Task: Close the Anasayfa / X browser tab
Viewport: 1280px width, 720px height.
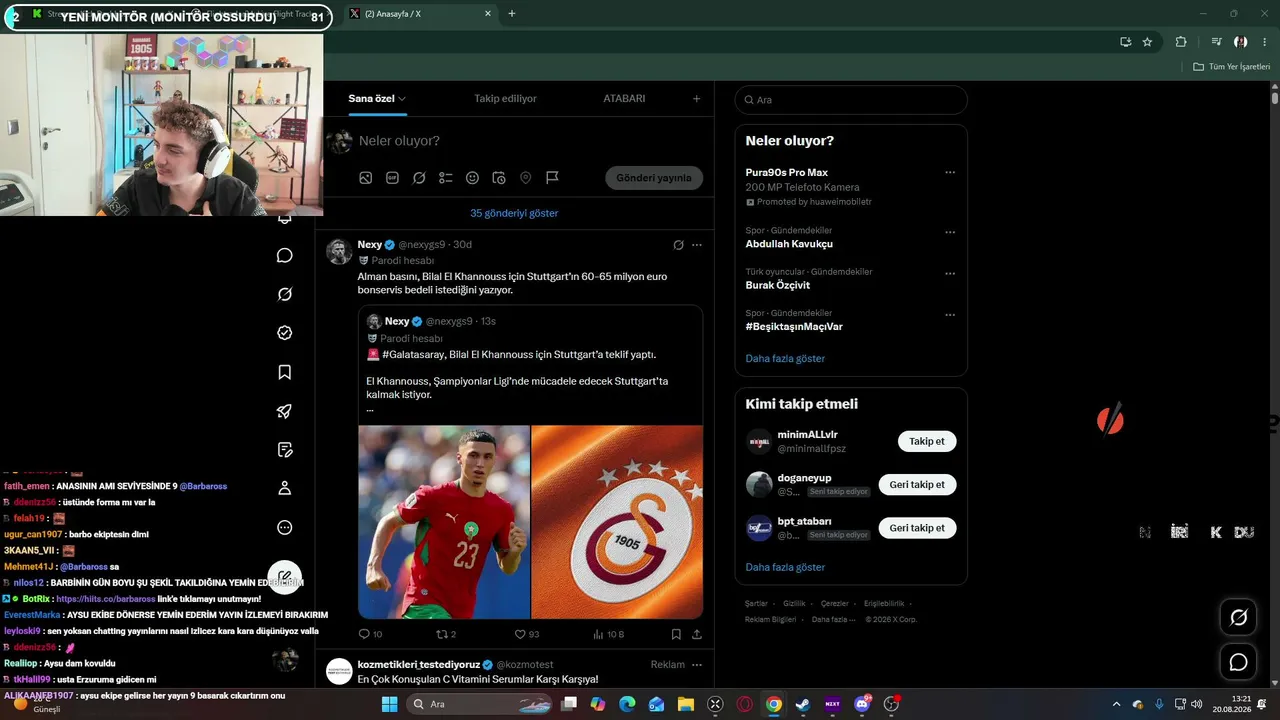Action: click(x=488, y=14)
